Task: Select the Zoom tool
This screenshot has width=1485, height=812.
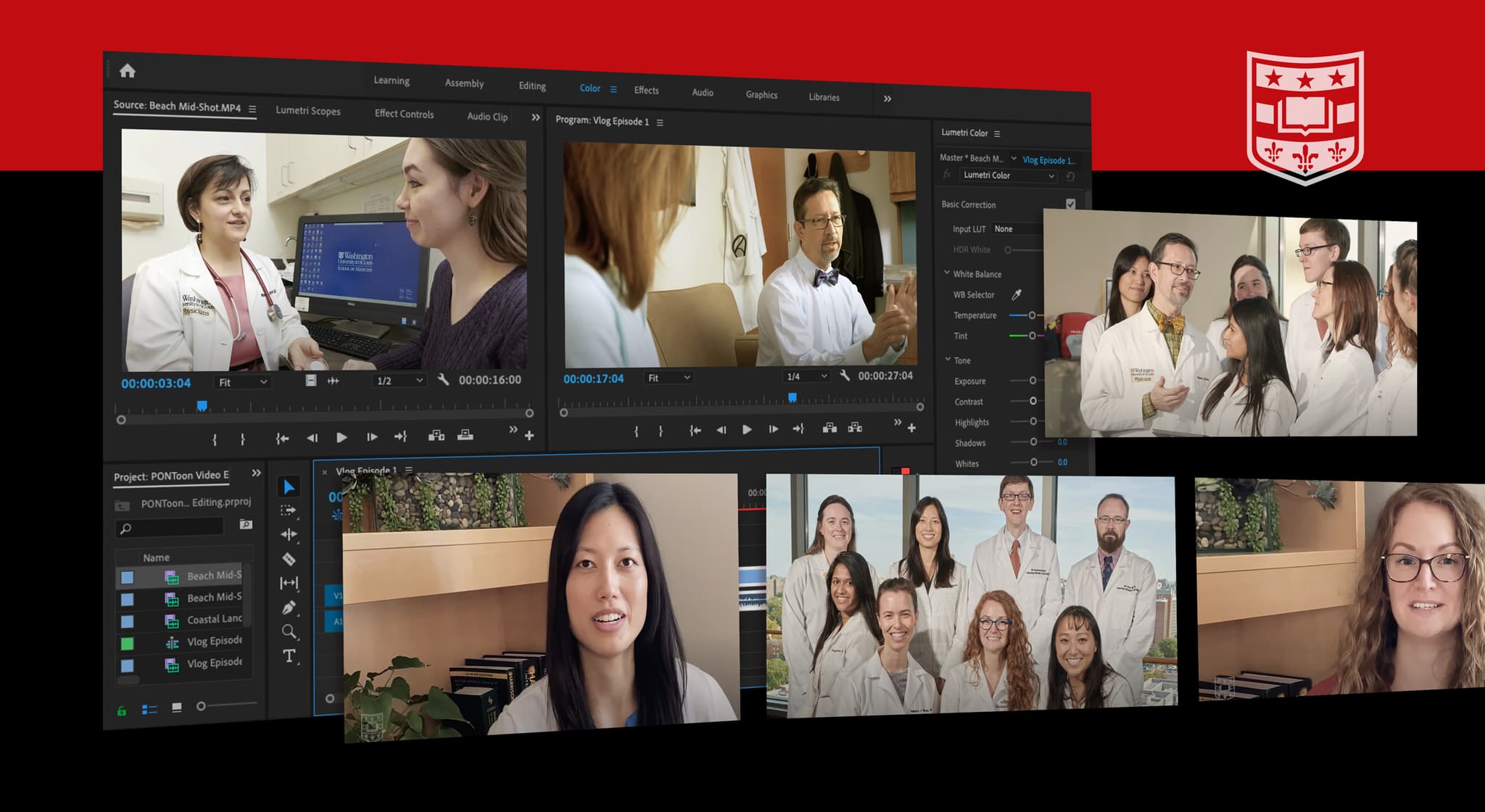Action: [289, 631]
